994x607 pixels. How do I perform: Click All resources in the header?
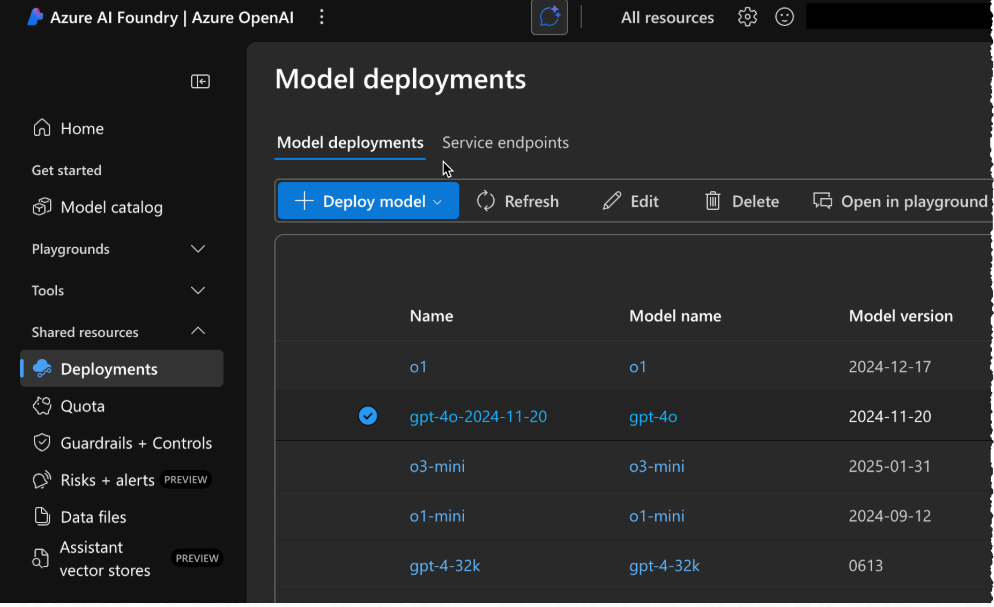pyautogui.click(x=667, y=17)
